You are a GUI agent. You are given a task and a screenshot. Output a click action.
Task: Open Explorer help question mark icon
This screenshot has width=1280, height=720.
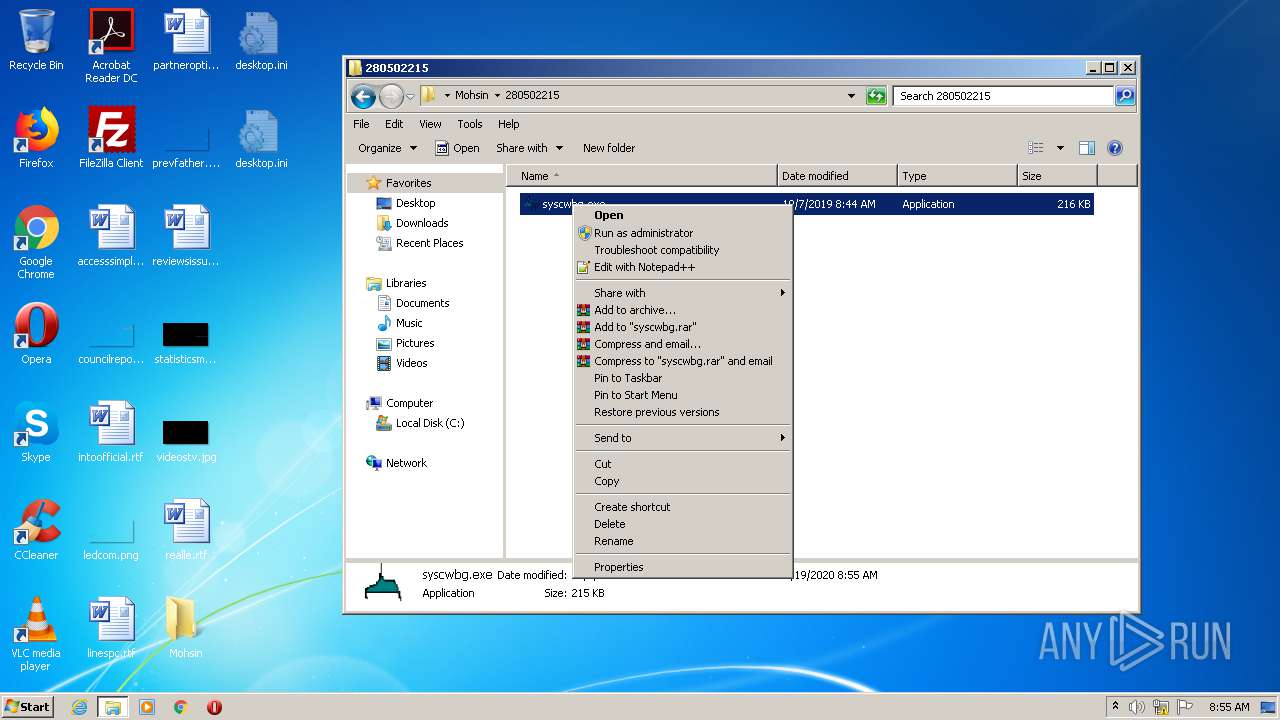click(1115, 148)
